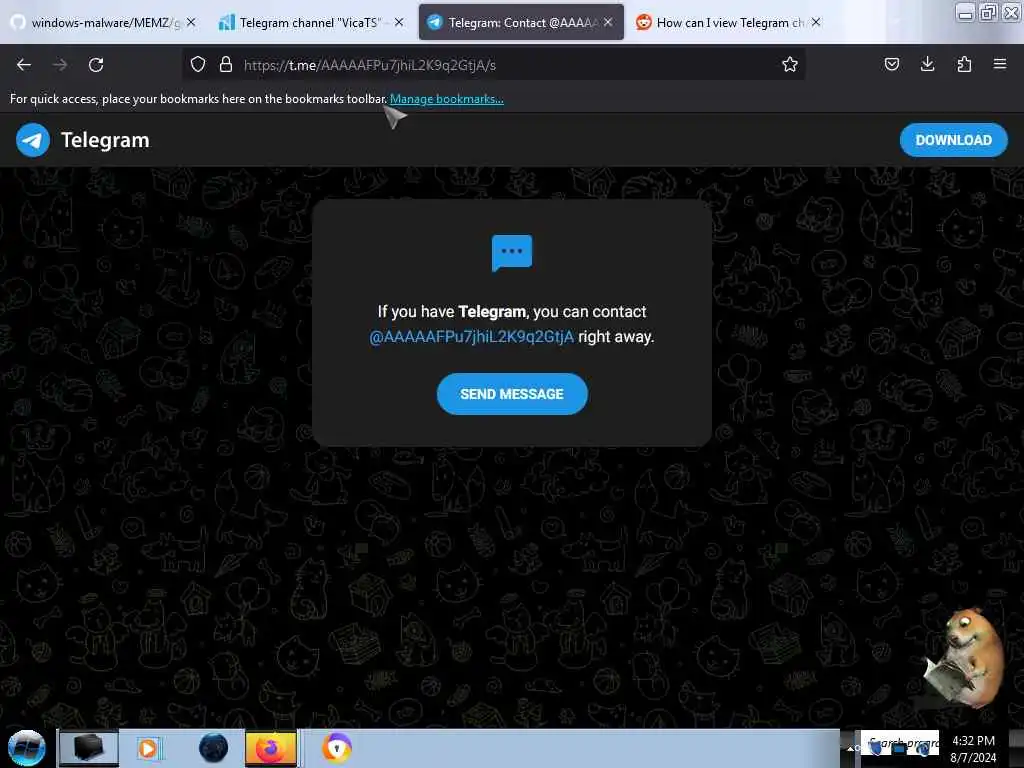Open the tracking protection shield icon

tap(198, 65)
